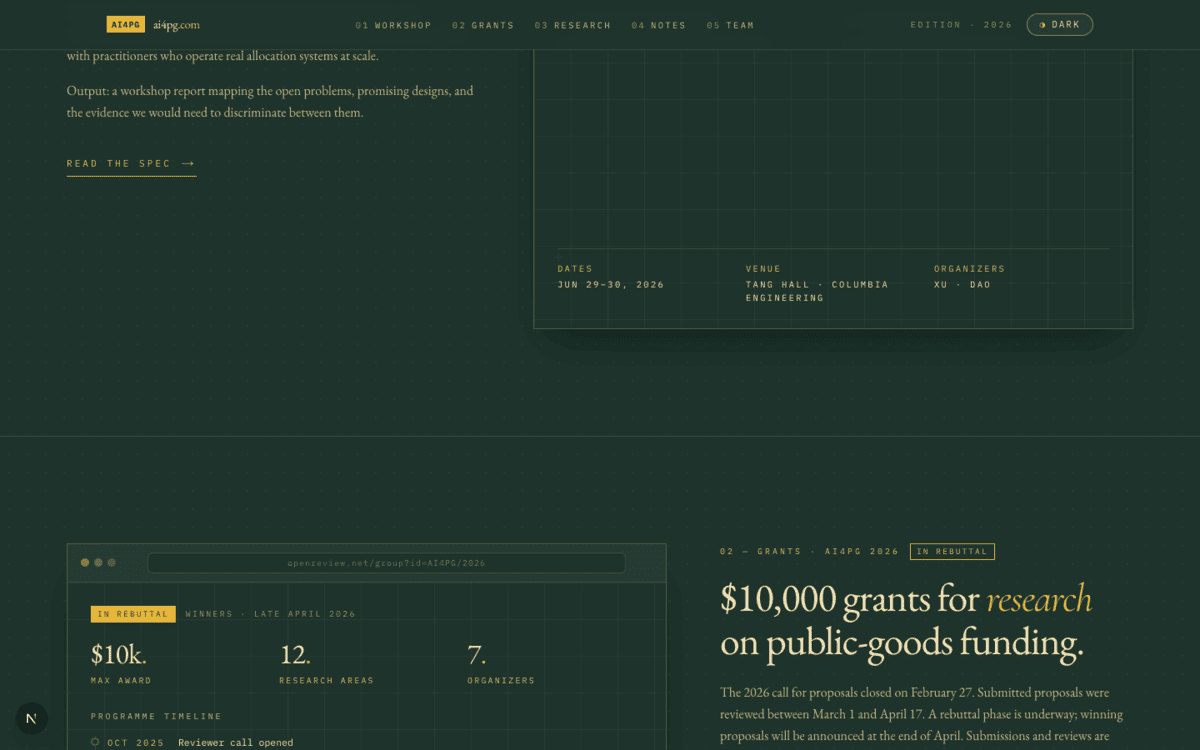Click the Programme Timeline heading
This screenshot has width=1200, height=750.
tap(156, 716)
